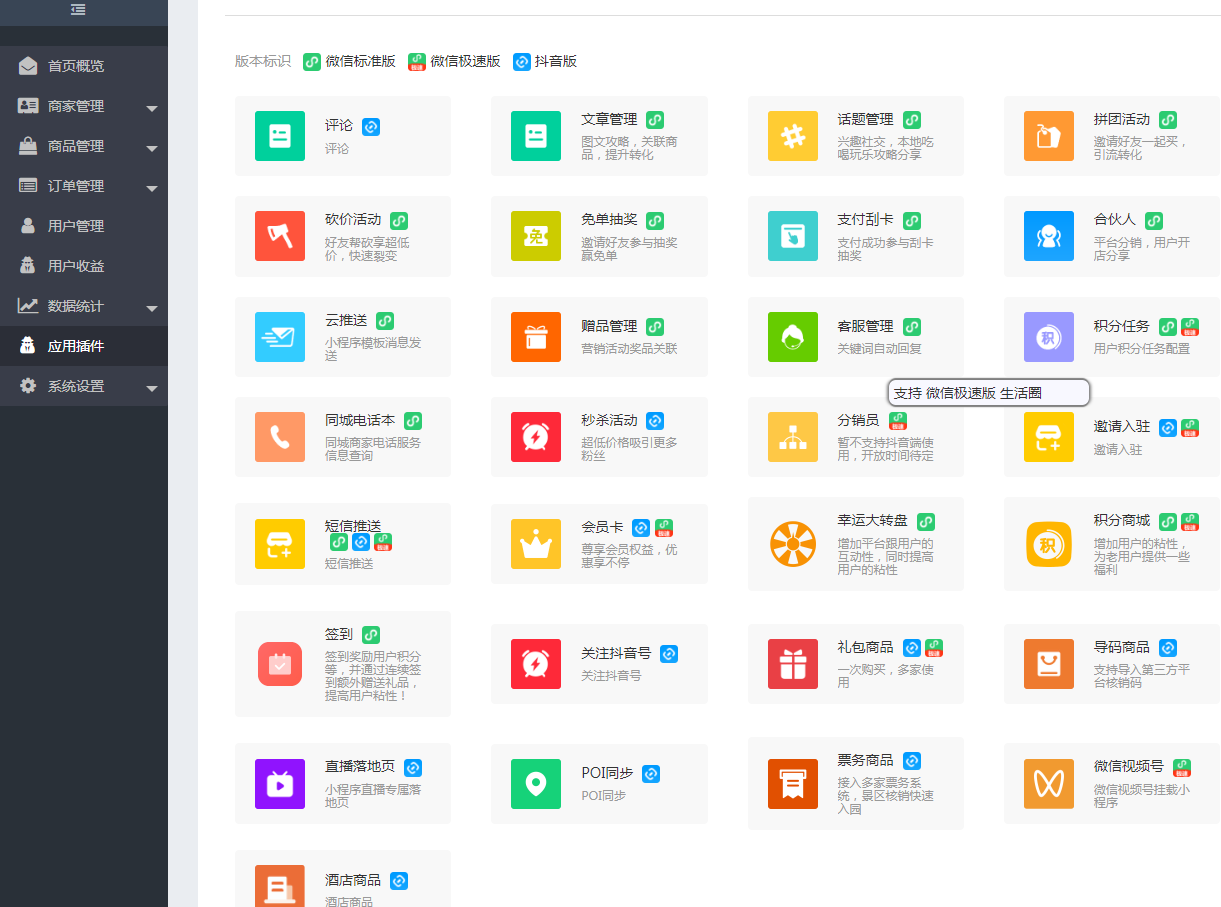Click description text 营销活动奖品关联
This screenshot has width=1221, height=907.
[629, 349]
